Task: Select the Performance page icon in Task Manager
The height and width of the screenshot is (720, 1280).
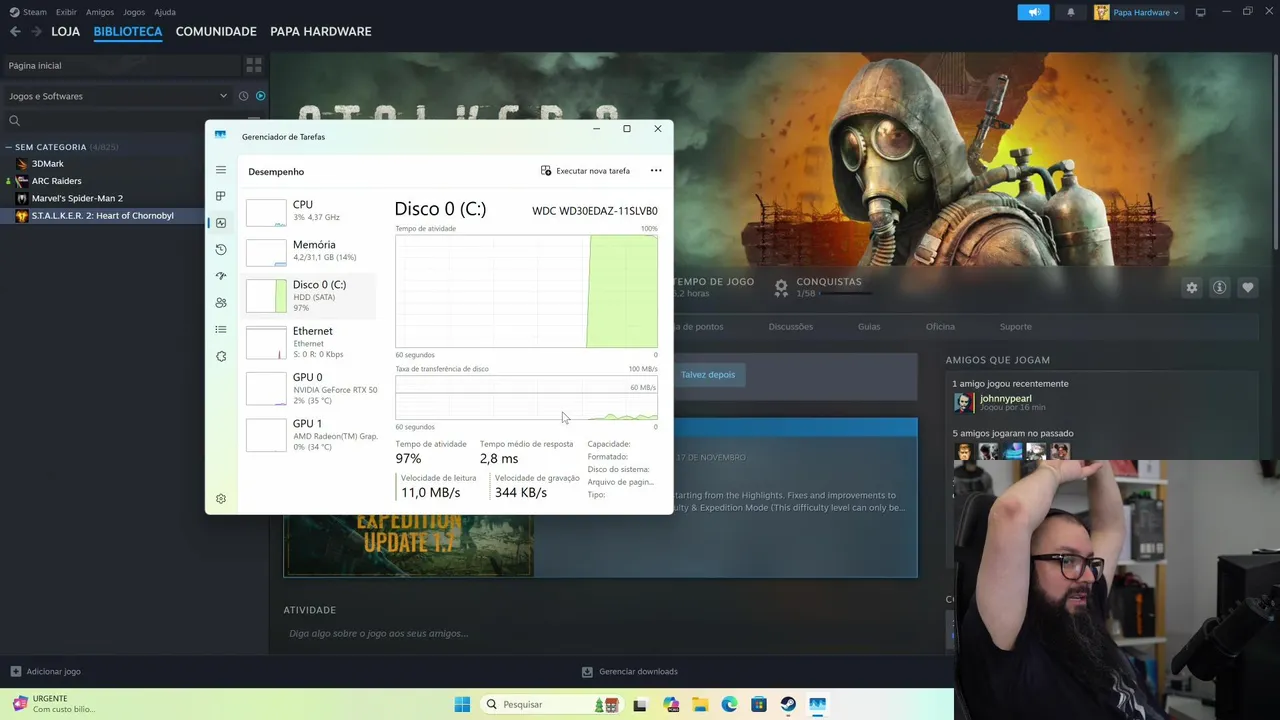Action: click(221, 223)
